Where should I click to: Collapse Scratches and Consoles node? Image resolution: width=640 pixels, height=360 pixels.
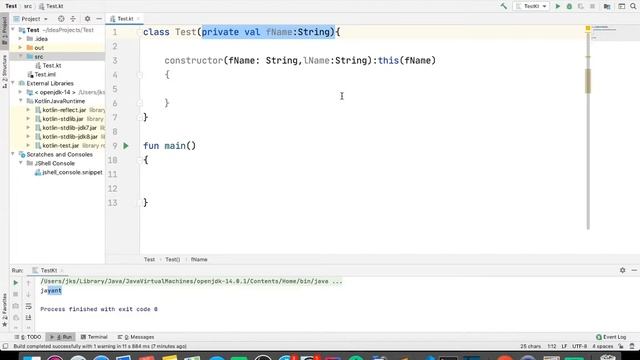[13, 154]
